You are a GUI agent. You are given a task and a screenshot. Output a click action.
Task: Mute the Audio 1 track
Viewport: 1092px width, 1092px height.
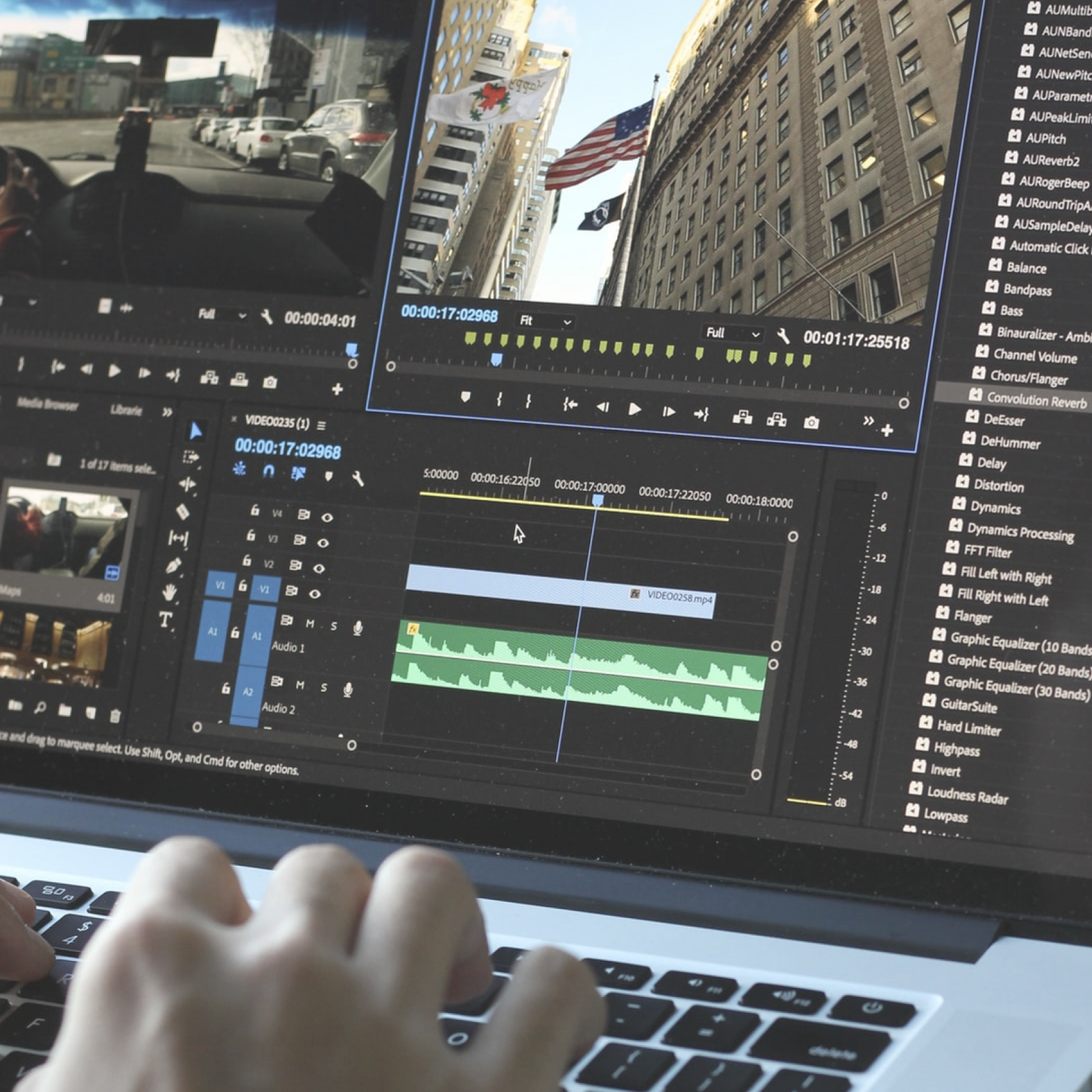tap(310, 624)
